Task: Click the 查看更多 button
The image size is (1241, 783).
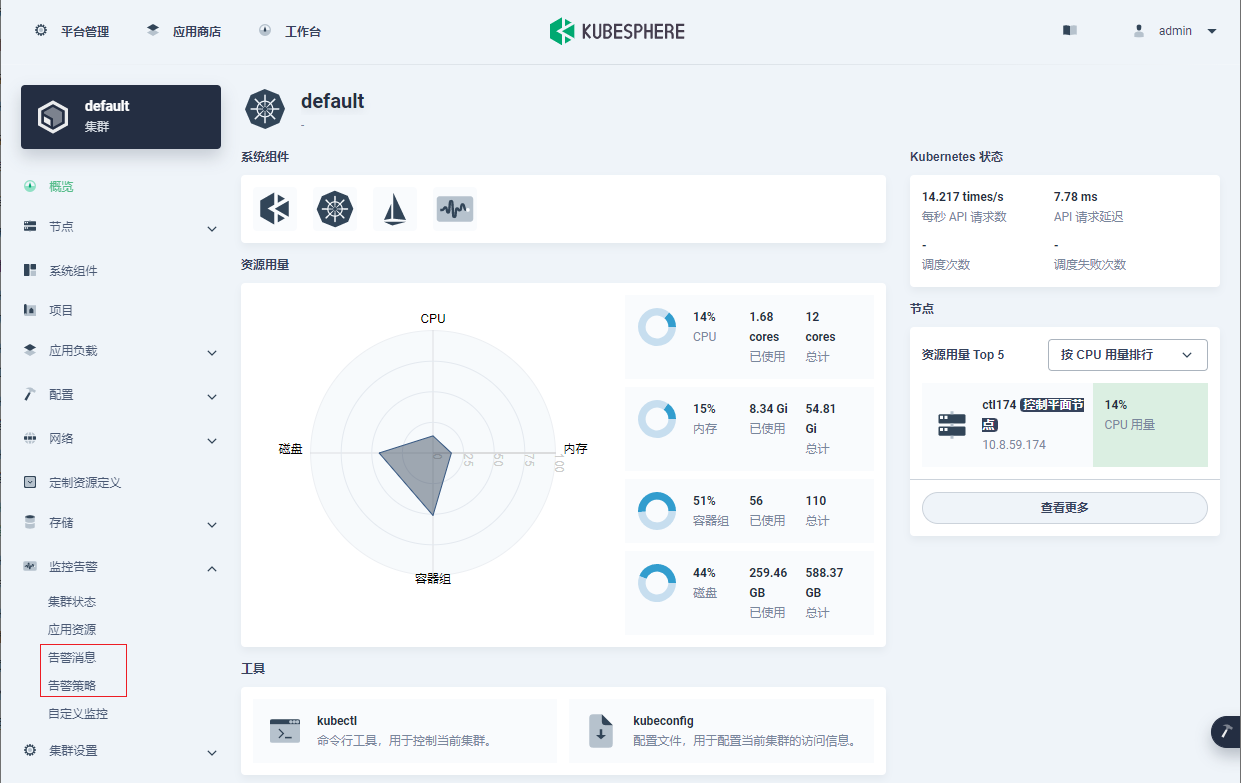Action: point(1064,507)
